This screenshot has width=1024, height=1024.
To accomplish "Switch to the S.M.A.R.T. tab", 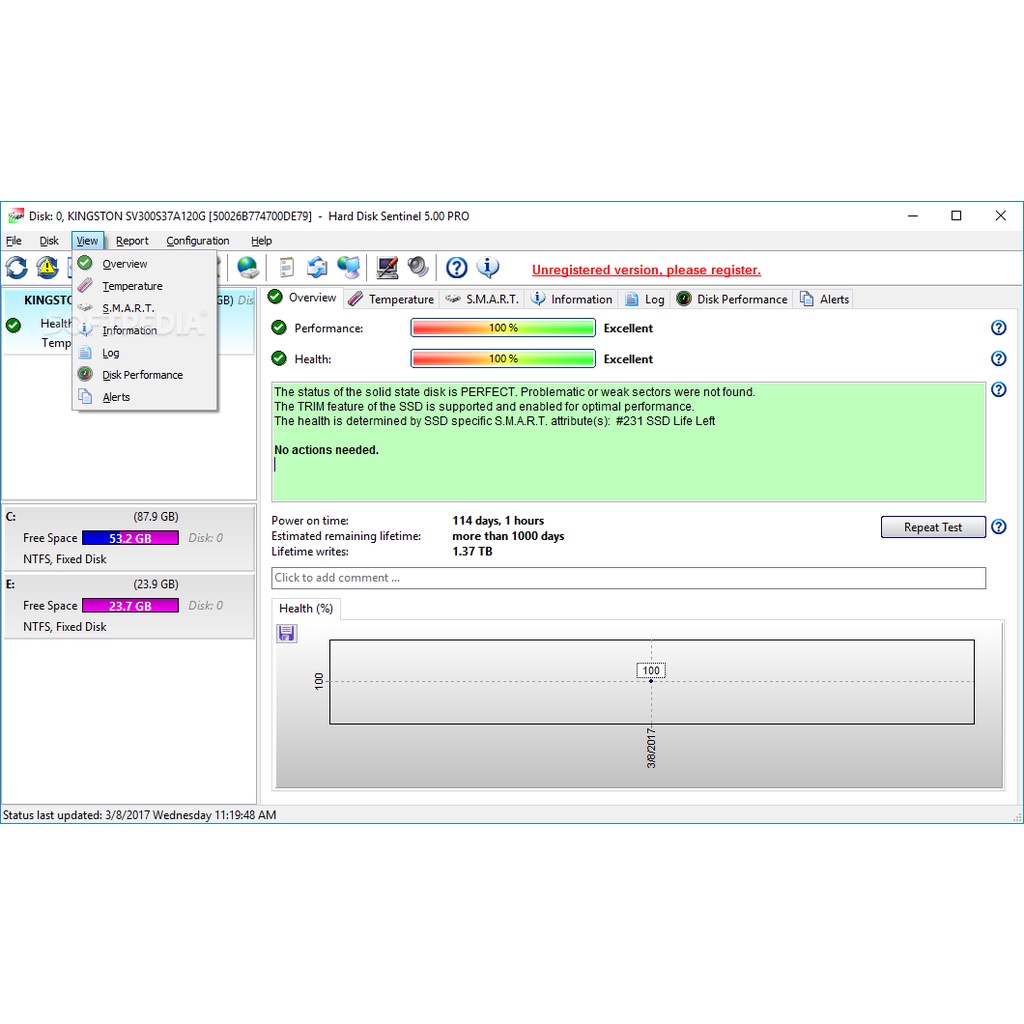I will [482, 299].
